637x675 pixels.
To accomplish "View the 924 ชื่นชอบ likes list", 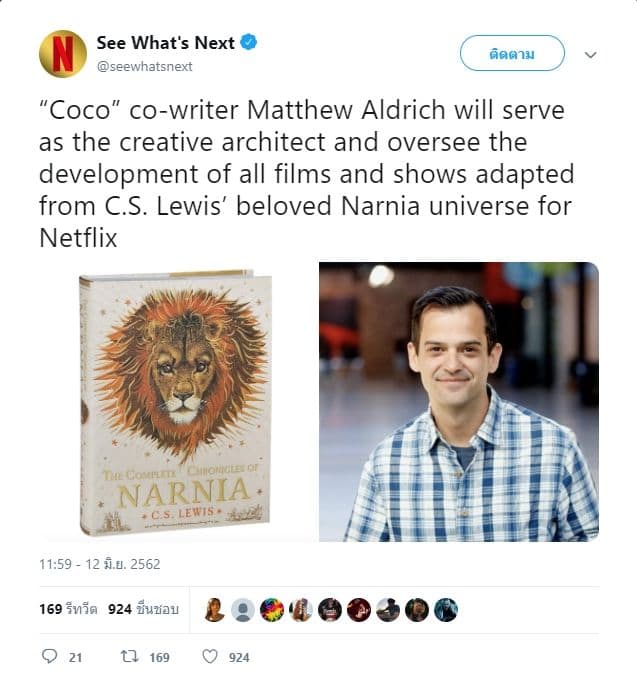I will click(143, 609).
